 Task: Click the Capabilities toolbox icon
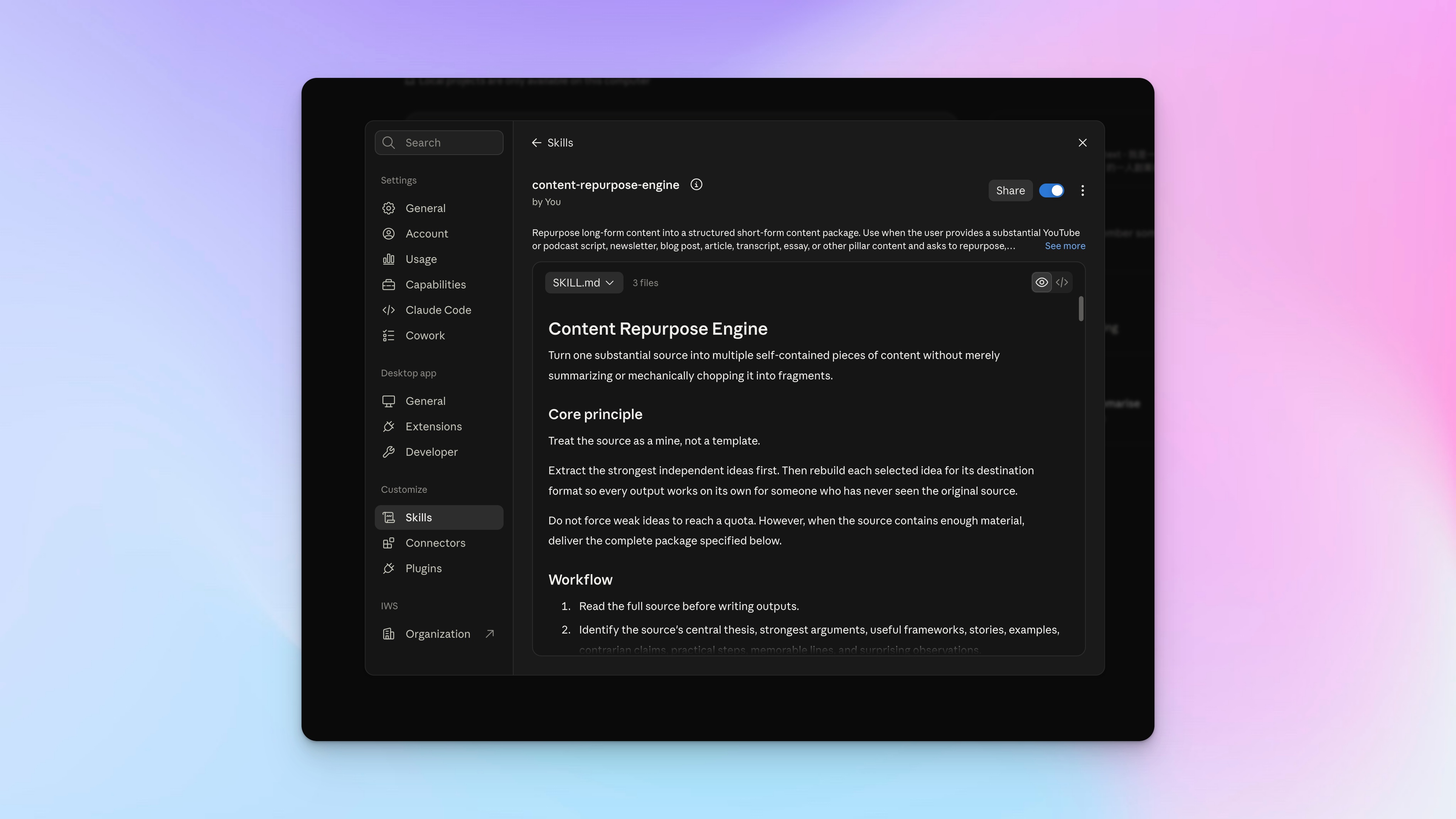click(388, 284)
